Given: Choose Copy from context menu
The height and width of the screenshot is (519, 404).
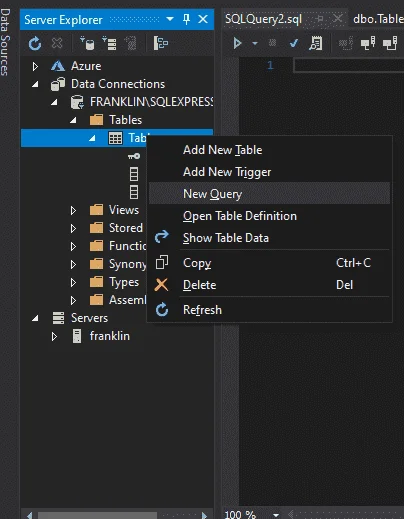Looking at the screenshot, I should point(269,263).
